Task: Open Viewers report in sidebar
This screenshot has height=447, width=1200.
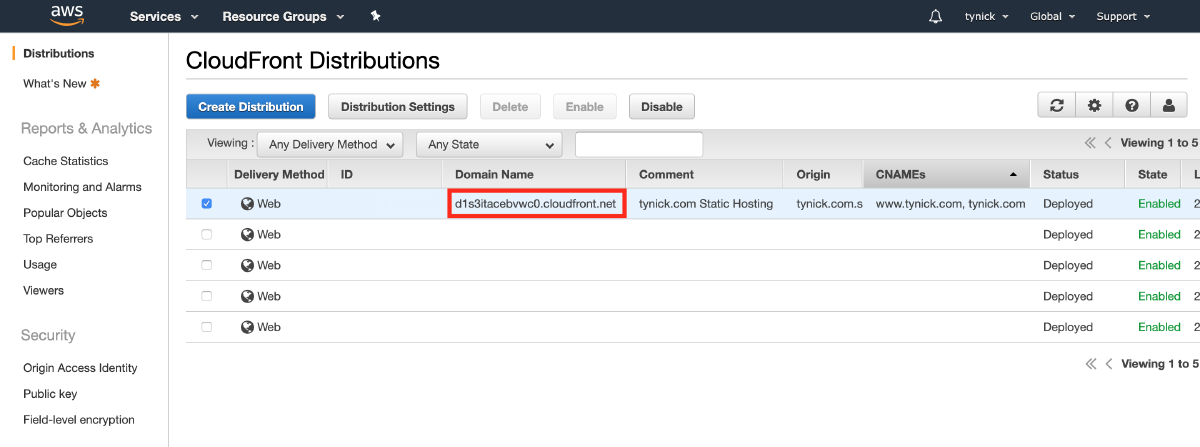Action: [43, 291]
